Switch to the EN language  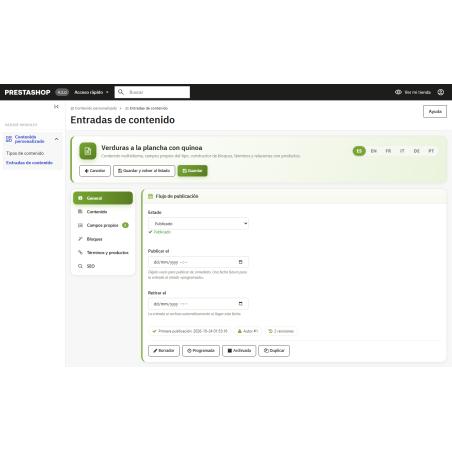tap(374, 151)
